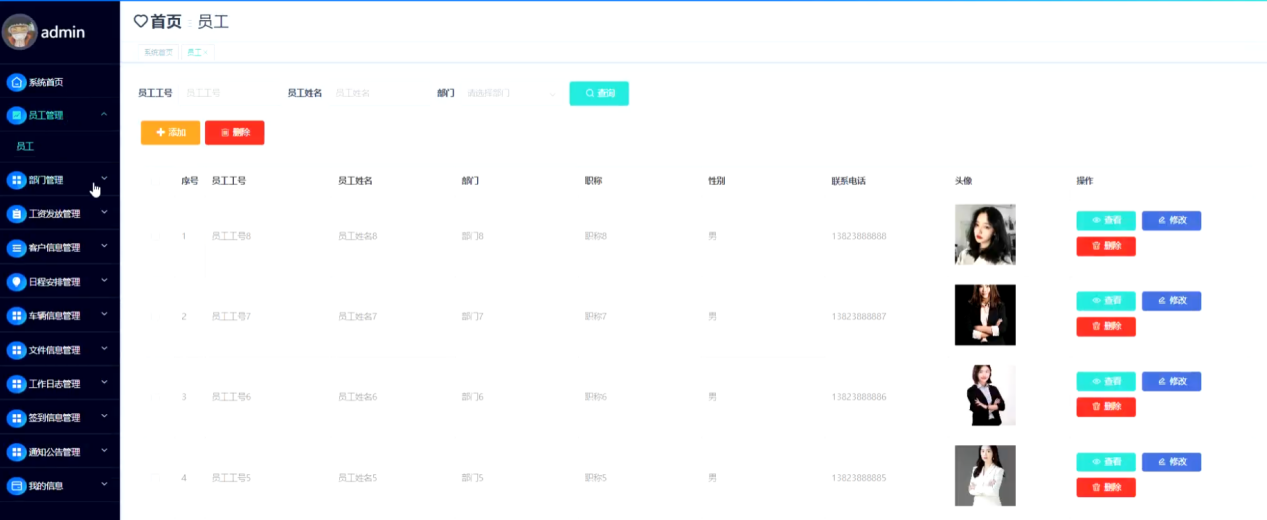This screenshot has width=1267, height=520.
Task: Click the 工资发放管理 clipboard icon
Action: click(16, 214)
